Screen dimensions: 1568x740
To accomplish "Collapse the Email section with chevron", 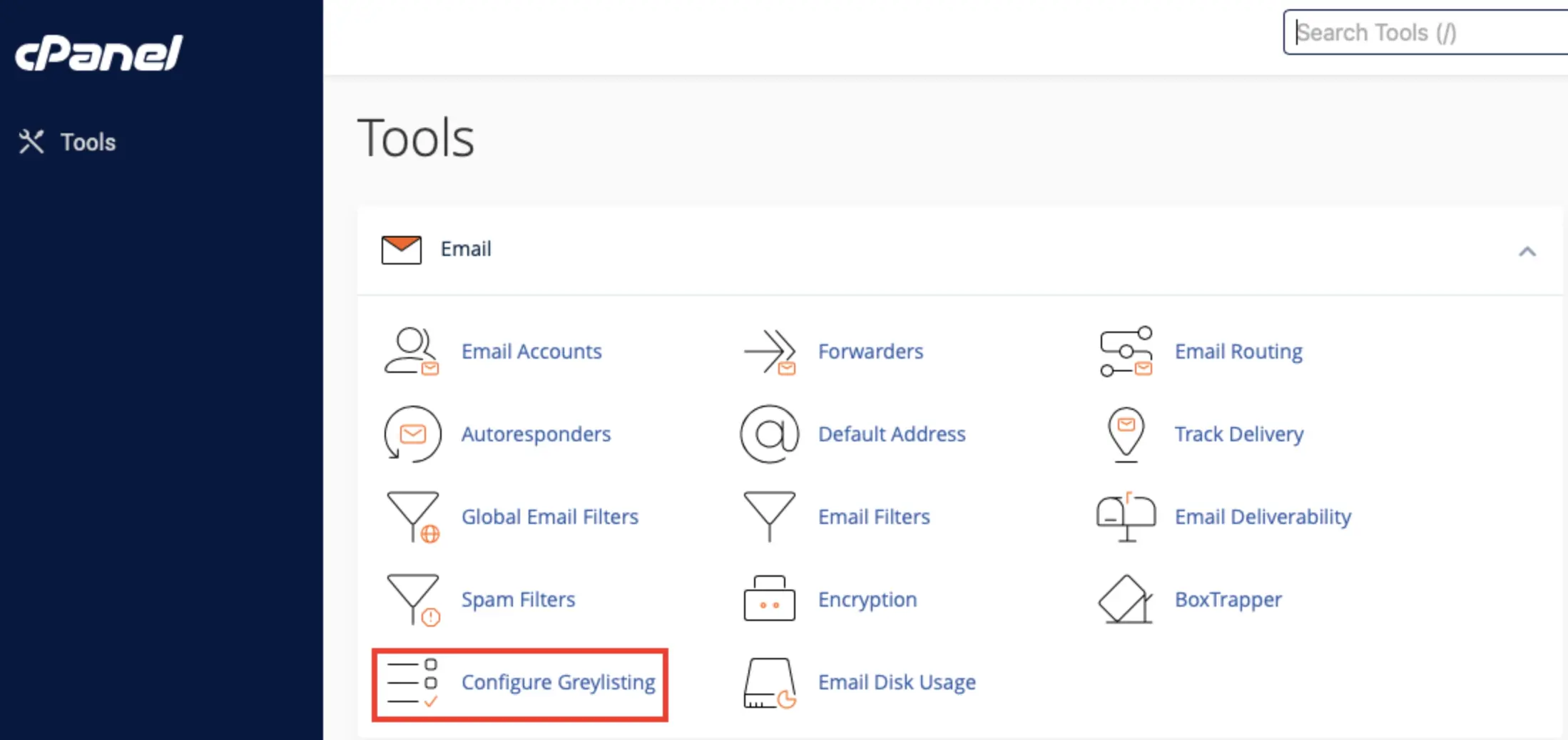I will click(1527, 252).
